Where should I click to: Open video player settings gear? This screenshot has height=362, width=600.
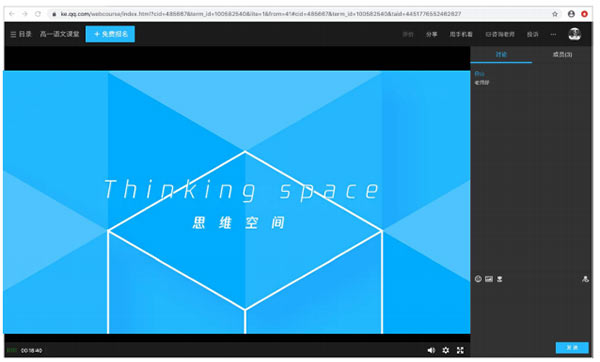click(446, 350)
